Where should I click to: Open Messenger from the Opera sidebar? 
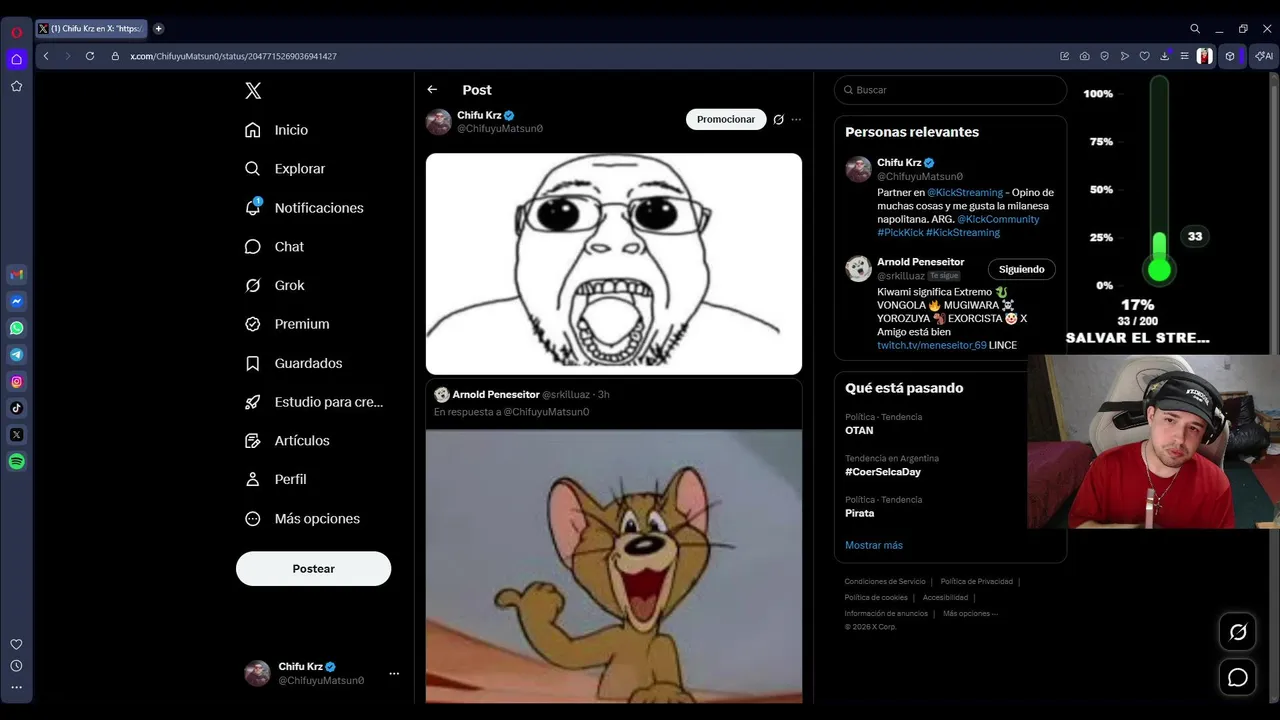click(16, 301)
